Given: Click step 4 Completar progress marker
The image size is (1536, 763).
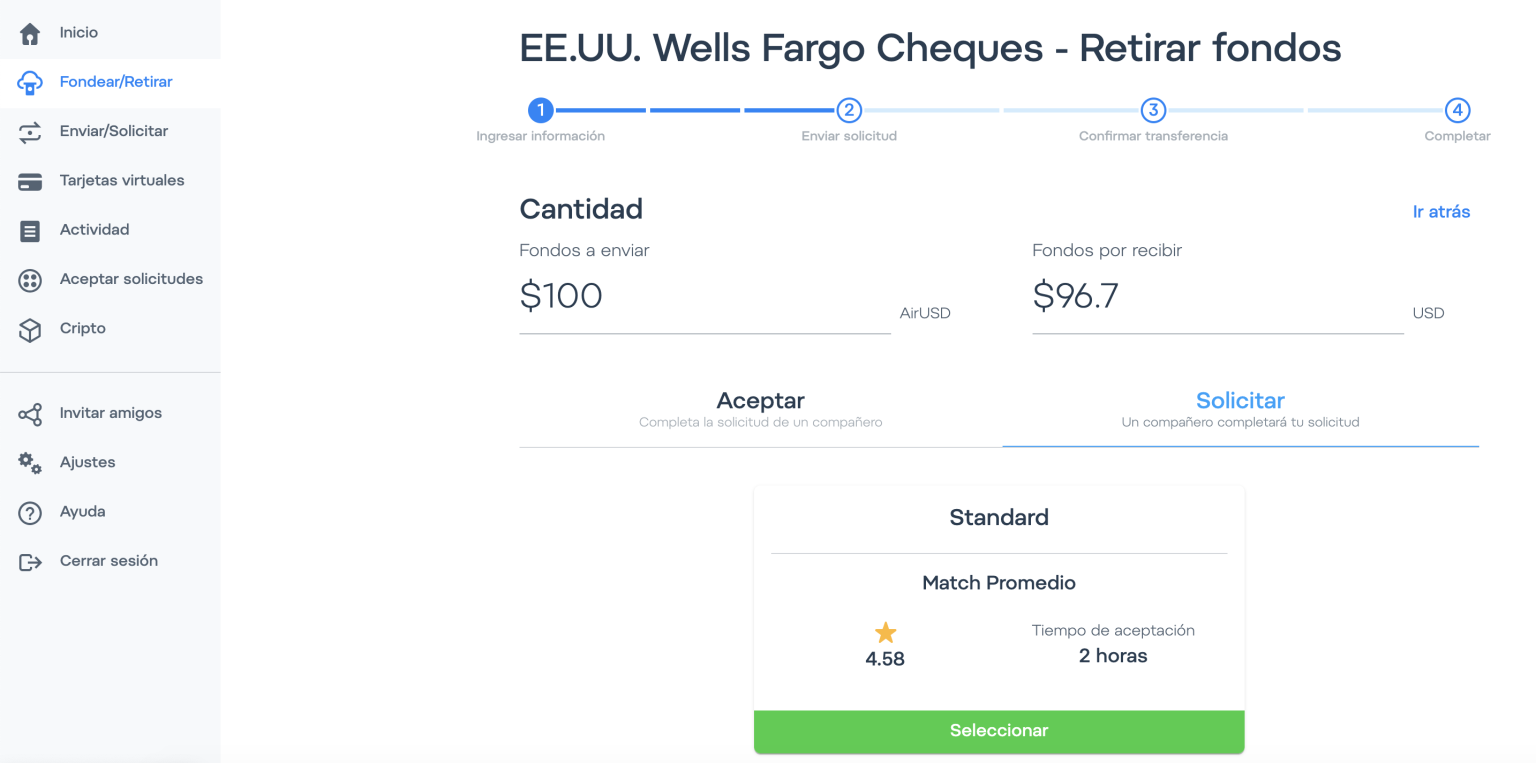Looking at the screenshot, I should [x=1457, y=110].
